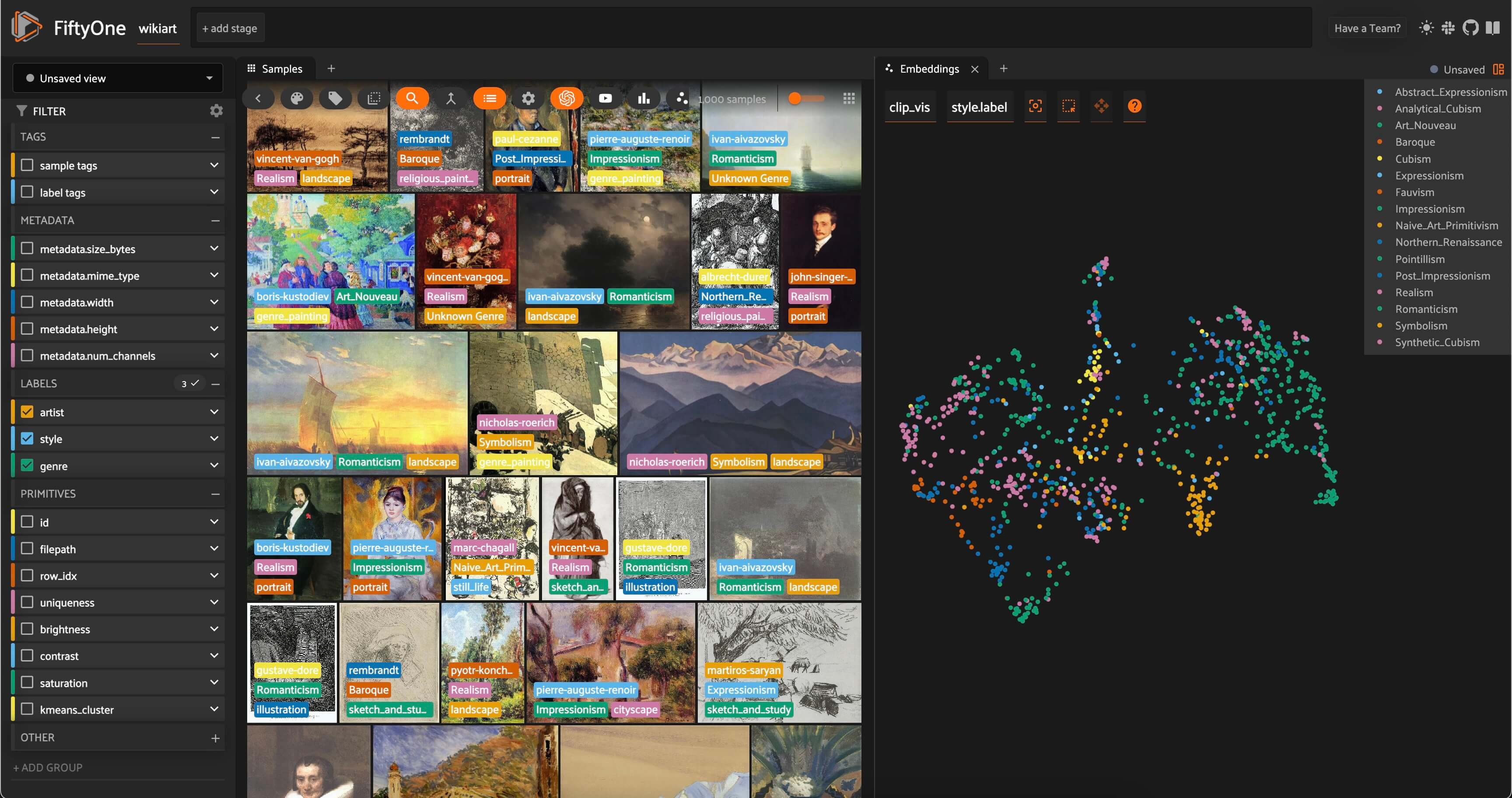The width and height of the screenshot is (1512, 798).
Task: Expand the OTHER group plus
Action: pos(215,738)
